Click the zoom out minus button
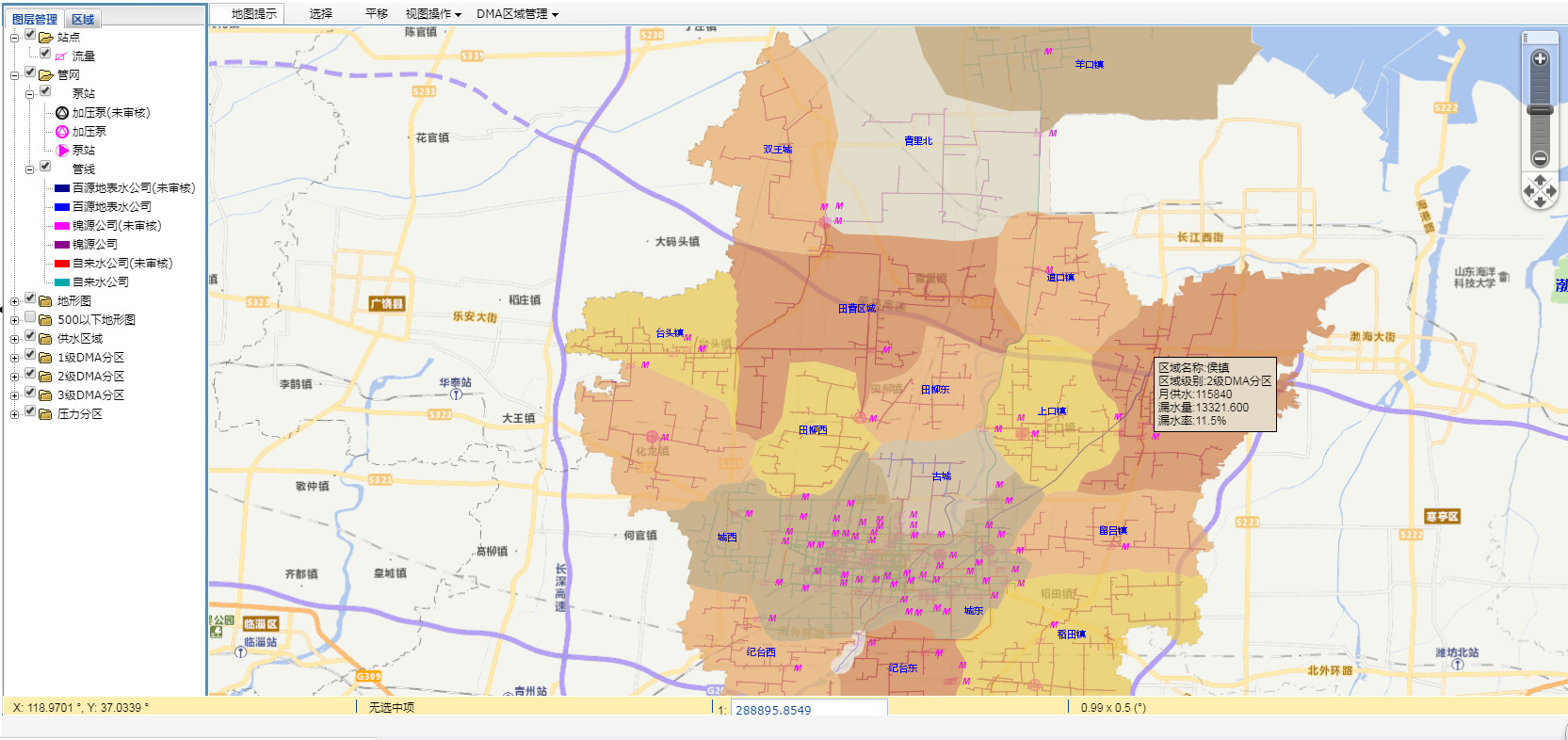This screenshot has height=740, width=1568. [x=1540, y=158]
